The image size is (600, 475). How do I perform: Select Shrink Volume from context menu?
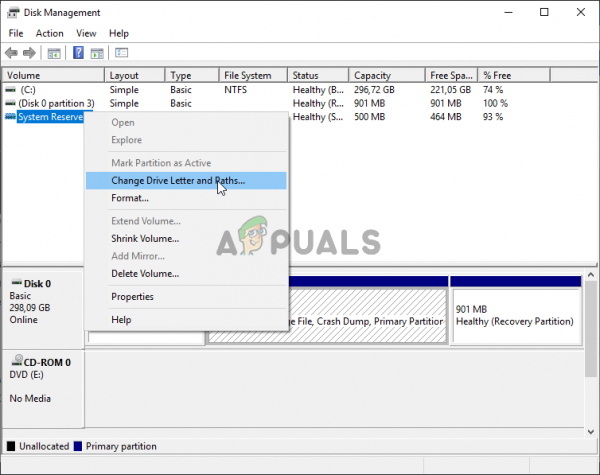(145, 238)
